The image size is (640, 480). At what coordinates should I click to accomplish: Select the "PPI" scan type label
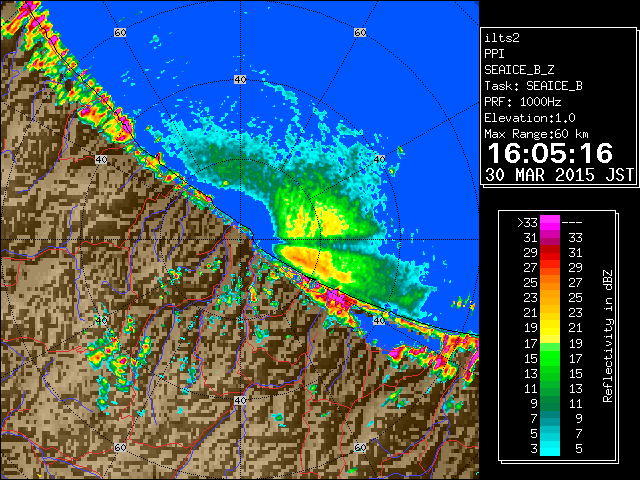pyautogui.click(x=494, y=54)
